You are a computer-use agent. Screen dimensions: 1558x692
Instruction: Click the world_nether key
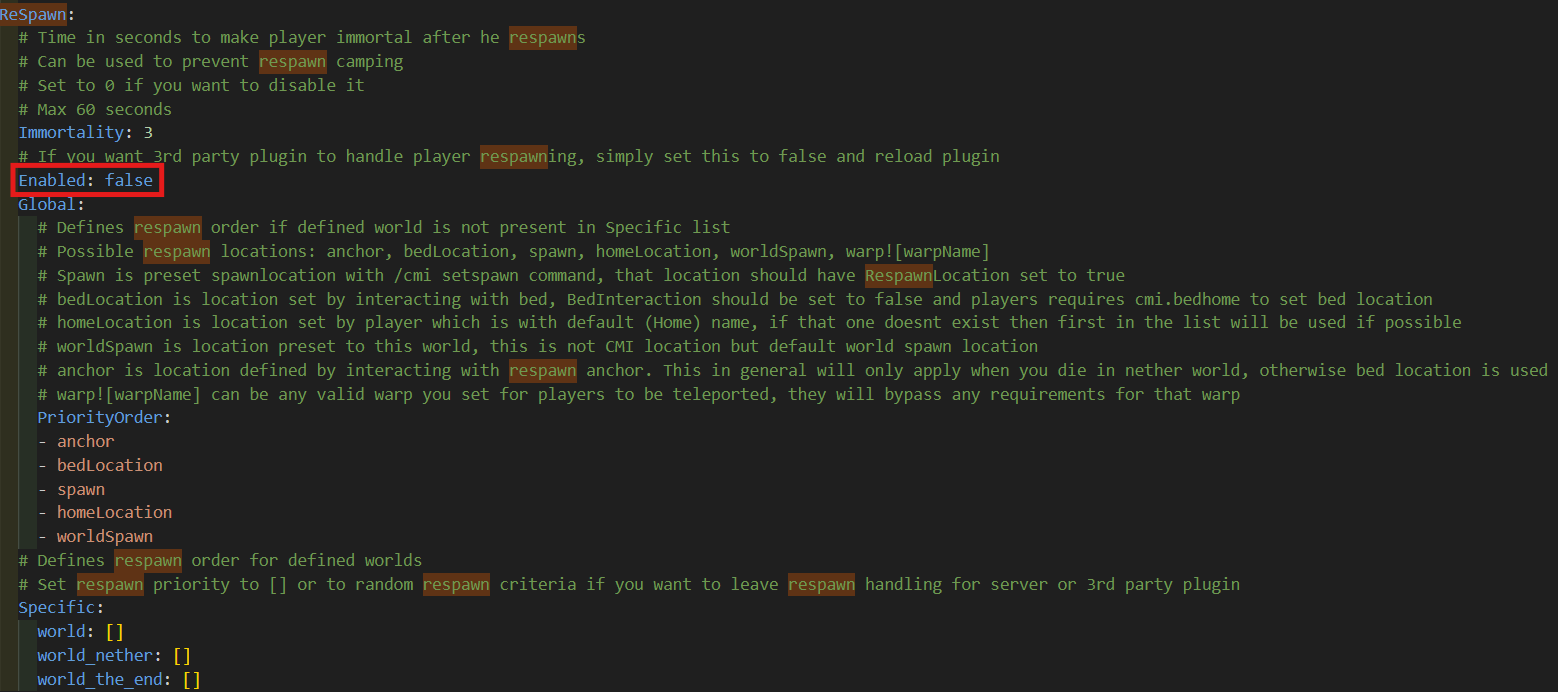tap(95, 656)
